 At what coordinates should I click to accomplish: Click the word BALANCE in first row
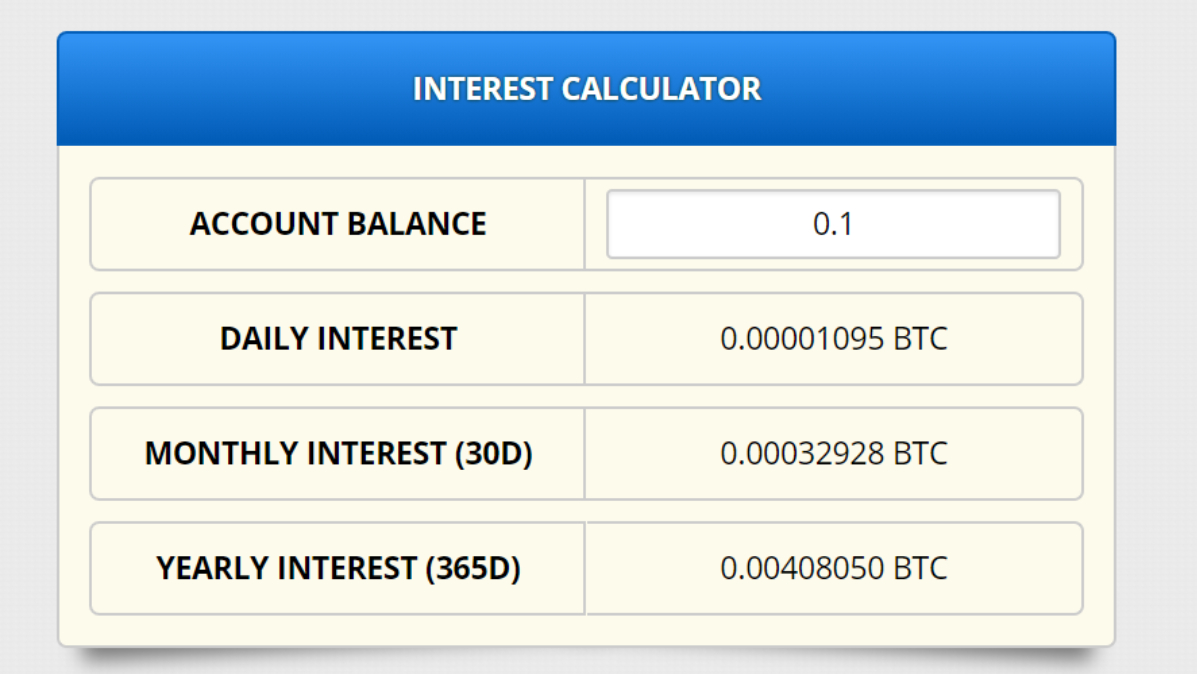click(x=417, y=224)
